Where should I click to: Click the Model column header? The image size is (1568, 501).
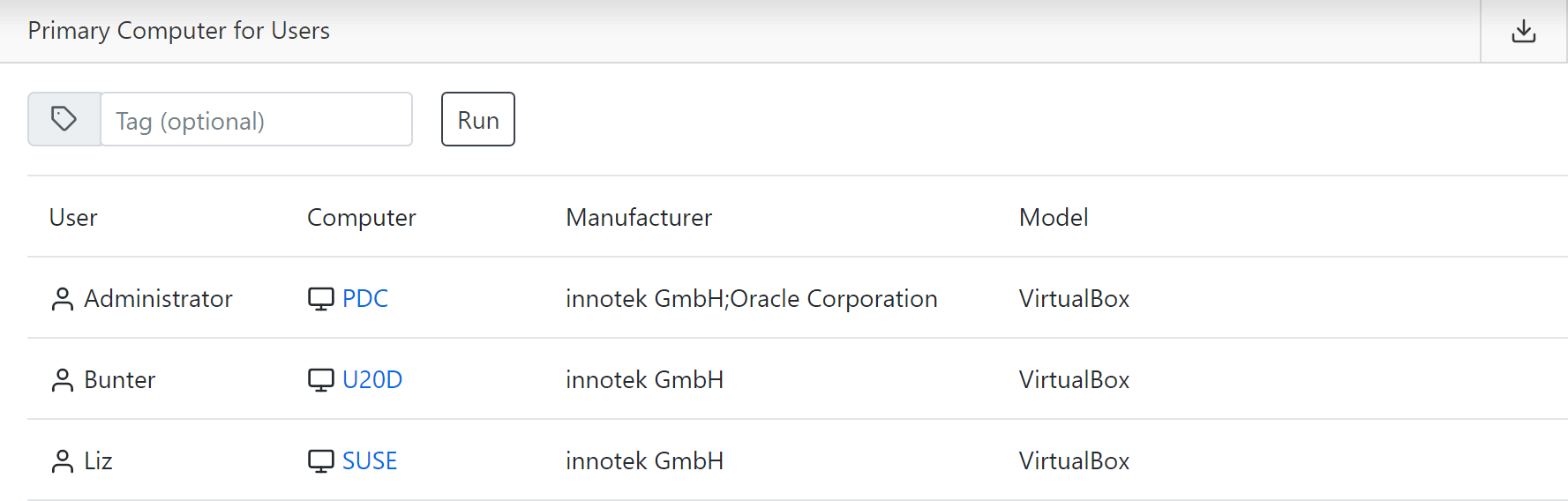(x=1054, y=218)
